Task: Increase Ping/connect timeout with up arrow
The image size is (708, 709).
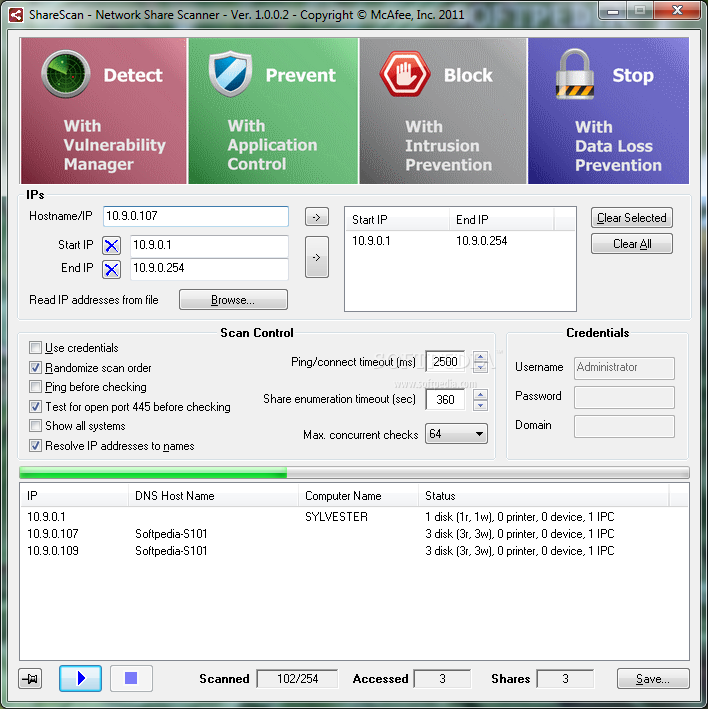Action: pyautogui.click(x=480, y=356)
